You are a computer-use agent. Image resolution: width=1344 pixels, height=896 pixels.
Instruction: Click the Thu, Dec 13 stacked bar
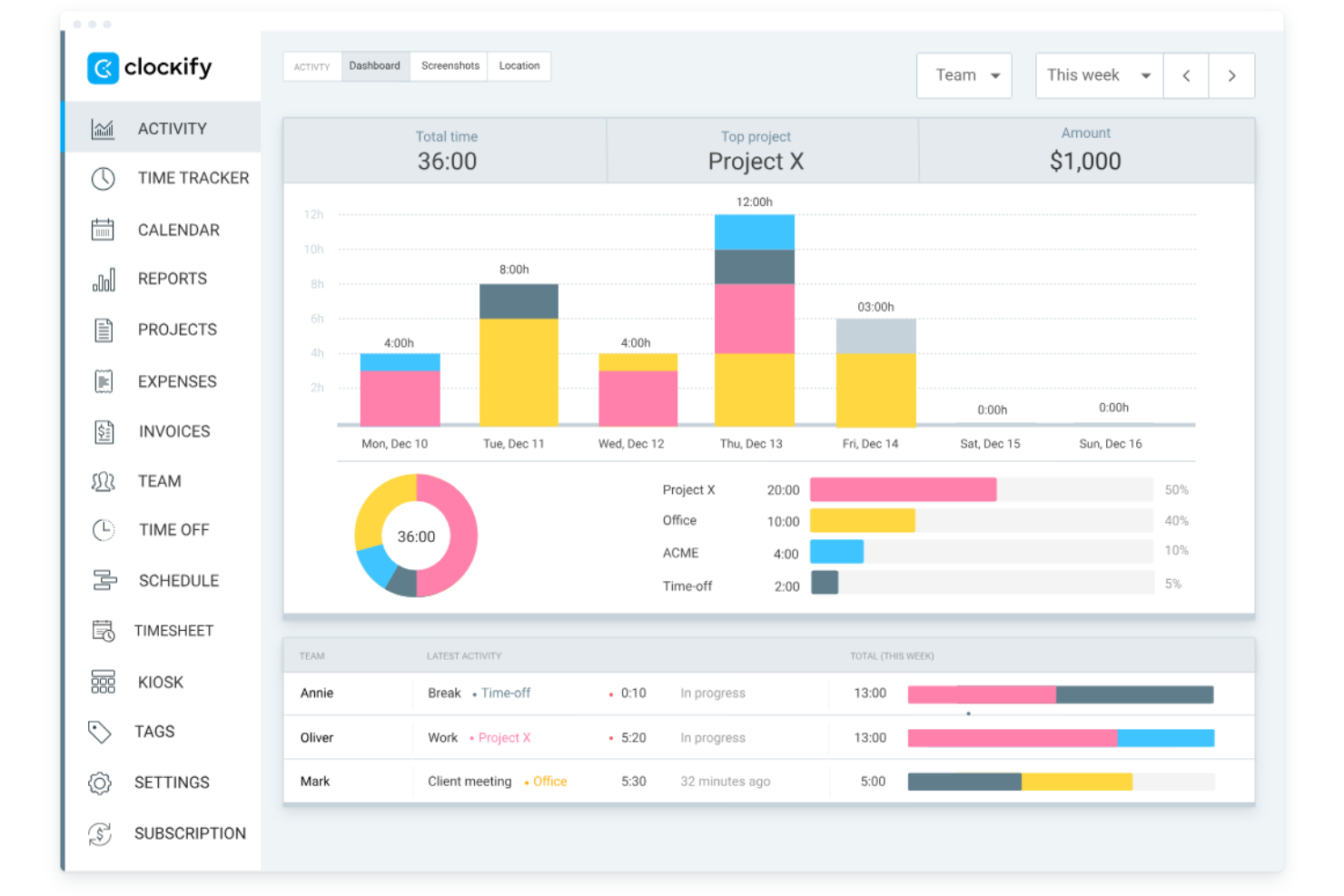(755, 320)
